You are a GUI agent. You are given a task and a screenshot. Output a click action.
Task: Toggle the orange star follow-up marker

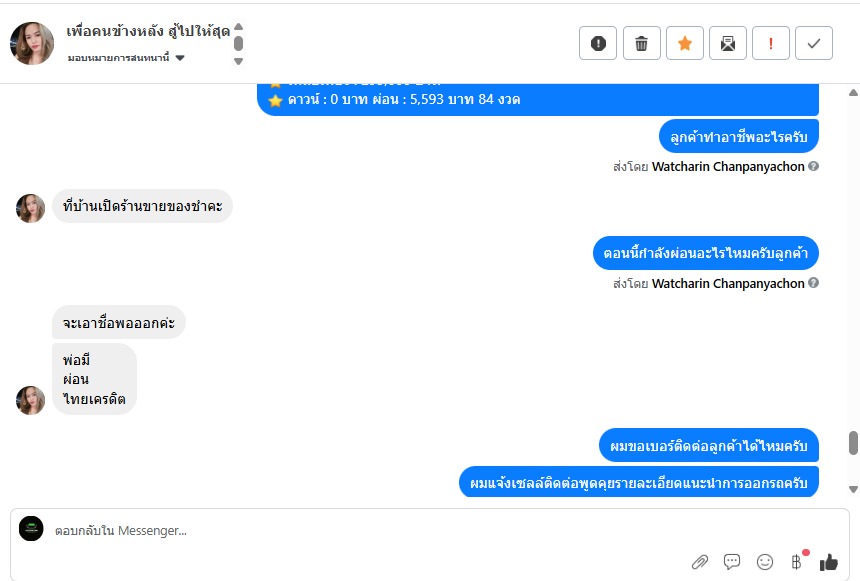click(684, 43)
